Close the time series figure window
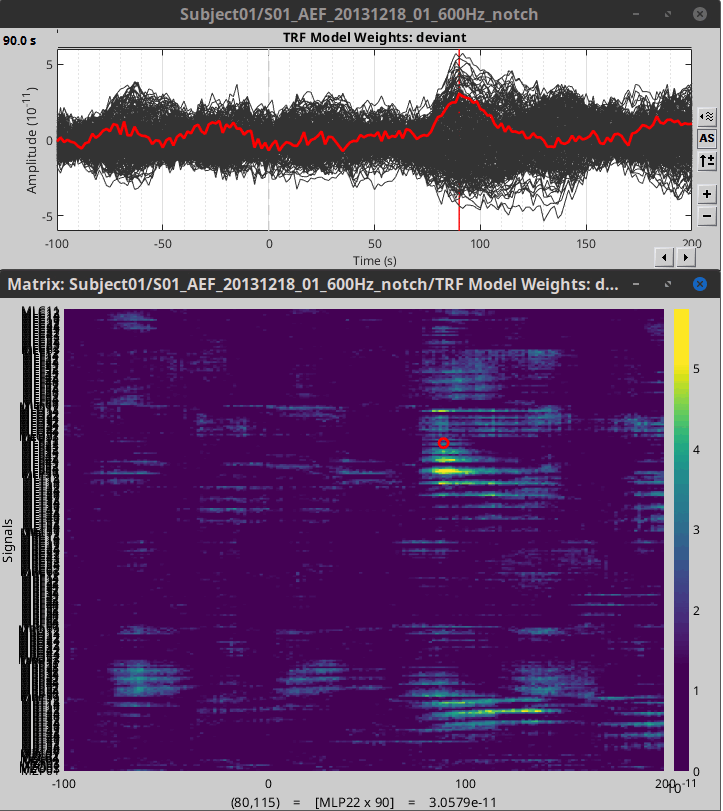723x811 pixels. tap(700, 13)
